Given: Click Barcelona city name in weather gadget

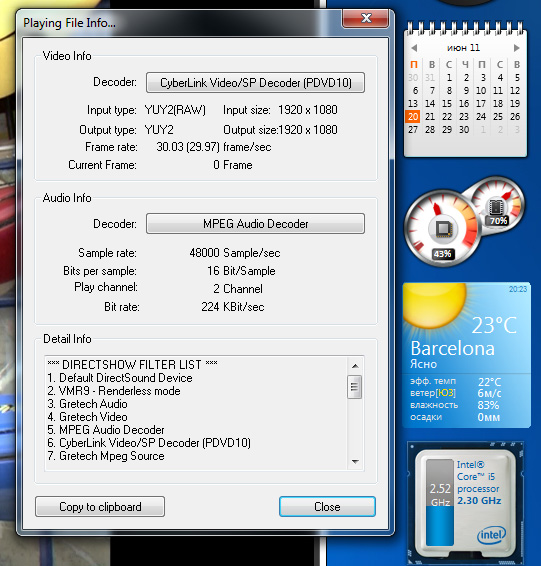Looking at the screenshot, I should (453, 348).
